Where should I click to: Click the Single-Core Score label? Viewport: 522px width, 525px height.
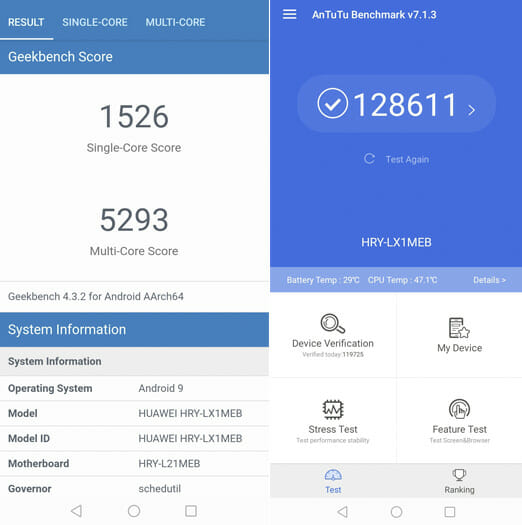click(x=134, y=148)
